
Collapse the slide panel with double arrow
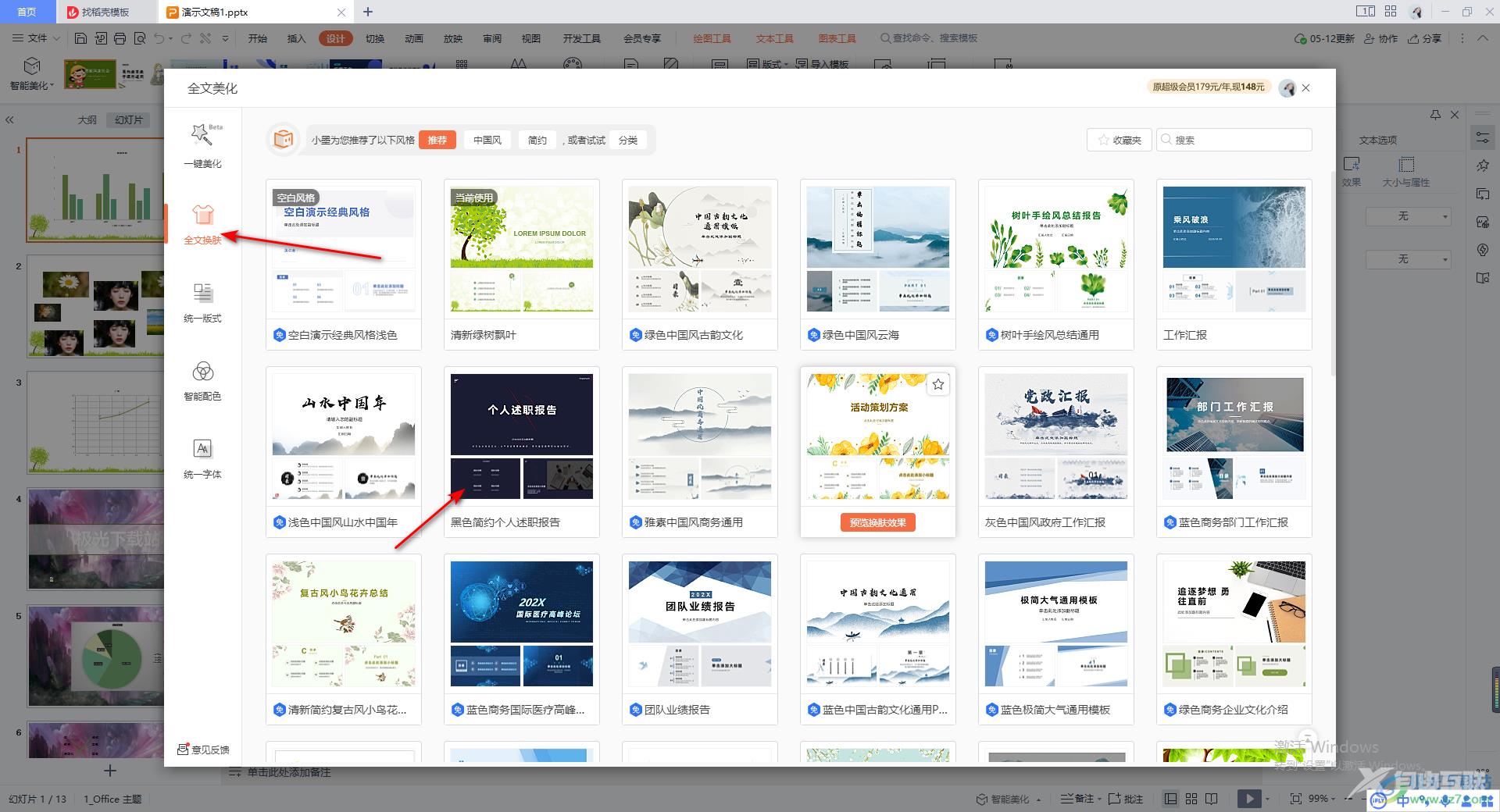(x=9, y=120)
